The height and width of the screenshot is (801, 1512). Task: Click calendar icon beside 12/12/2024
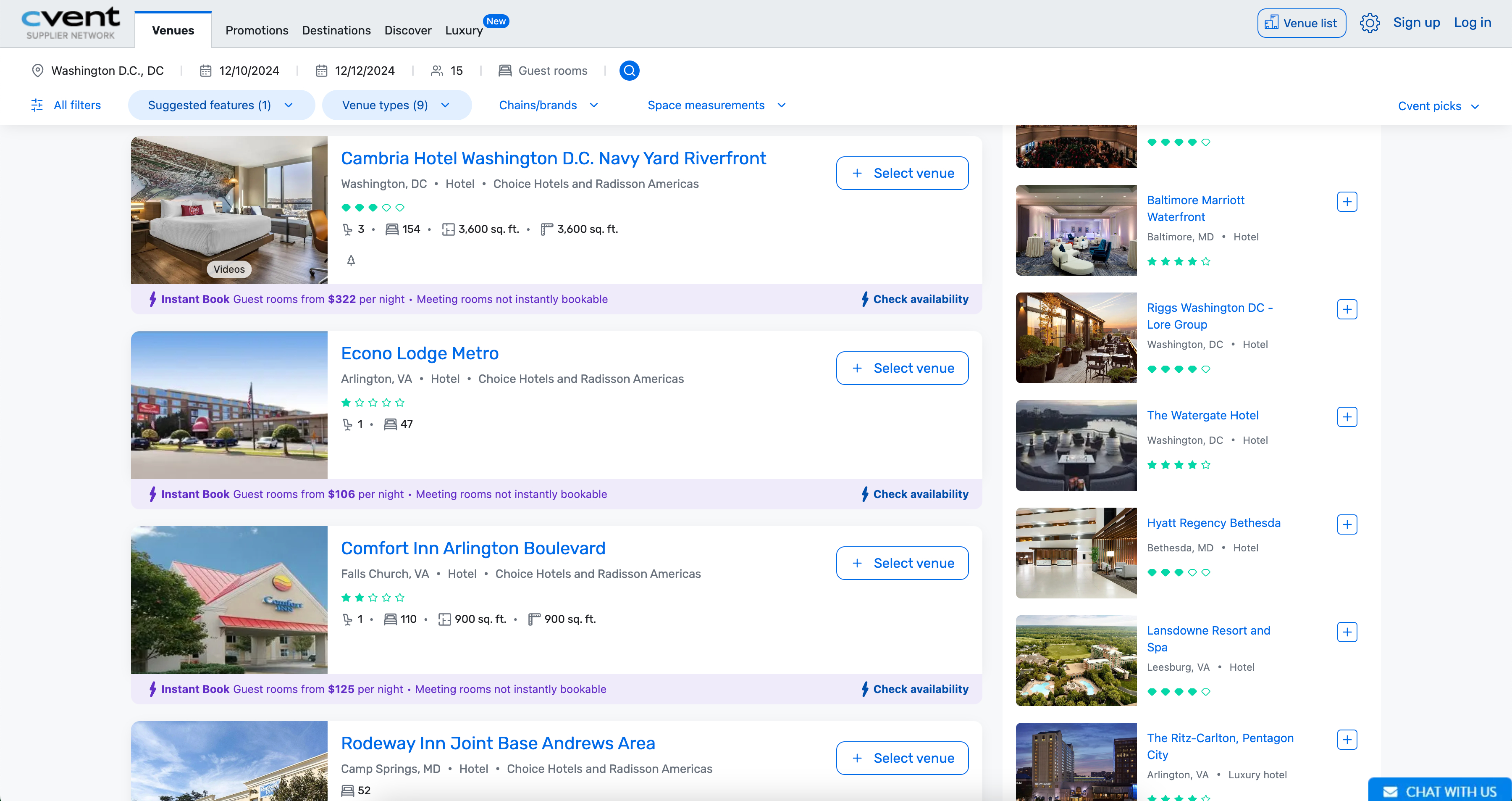321,71
